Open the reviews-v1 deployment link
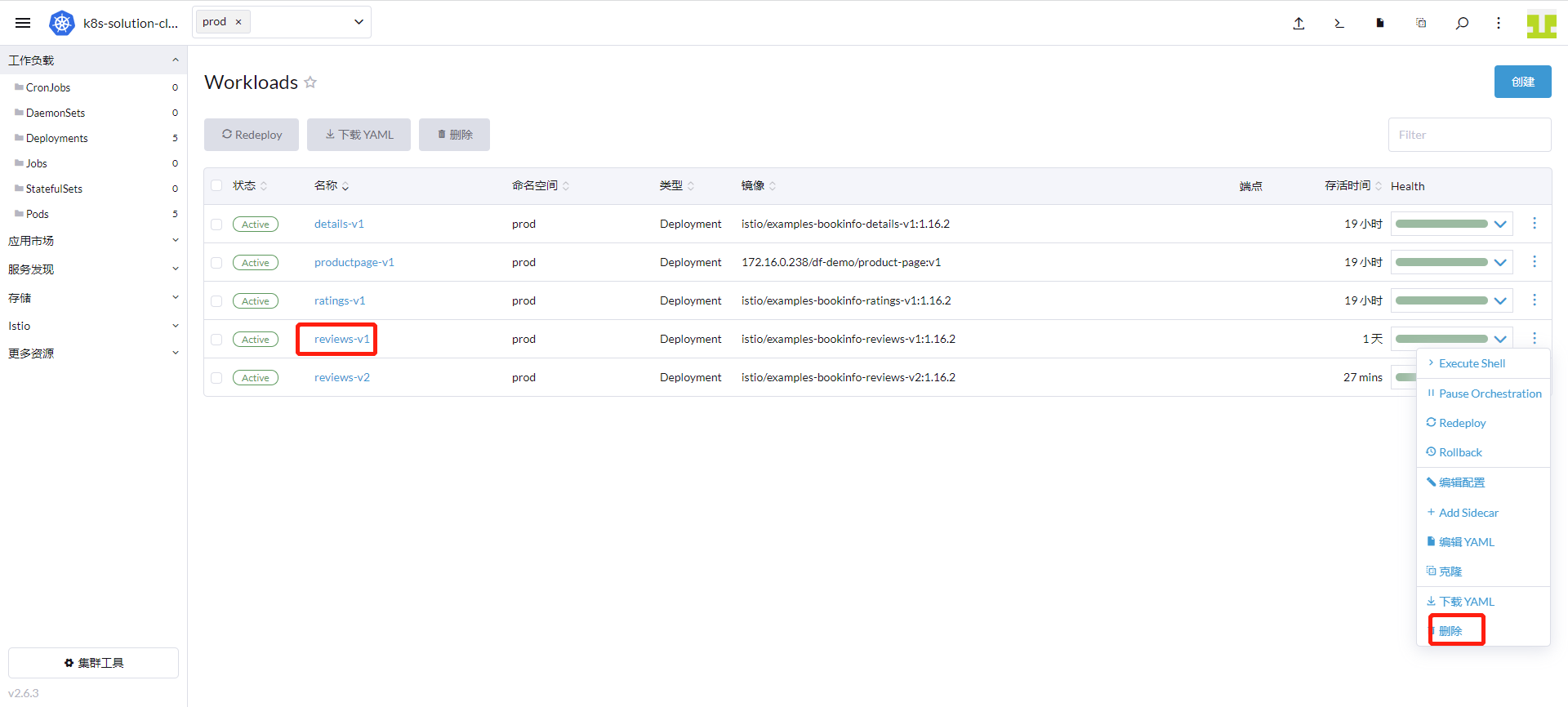The height and width of the screenshot is (707, 1568). (x=341, y=339)
